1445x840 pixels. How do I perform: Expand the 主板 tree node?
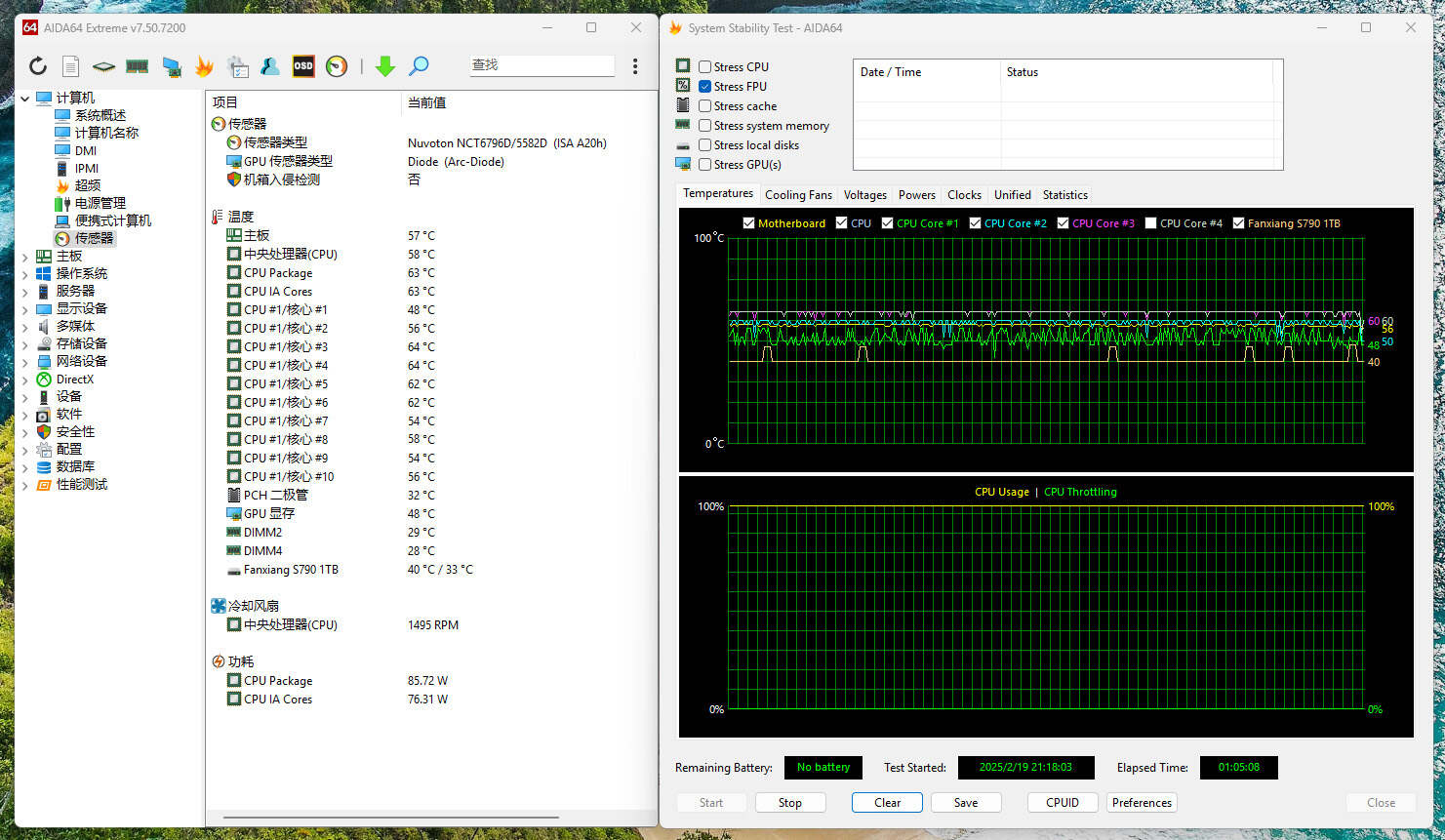(25, 257)
